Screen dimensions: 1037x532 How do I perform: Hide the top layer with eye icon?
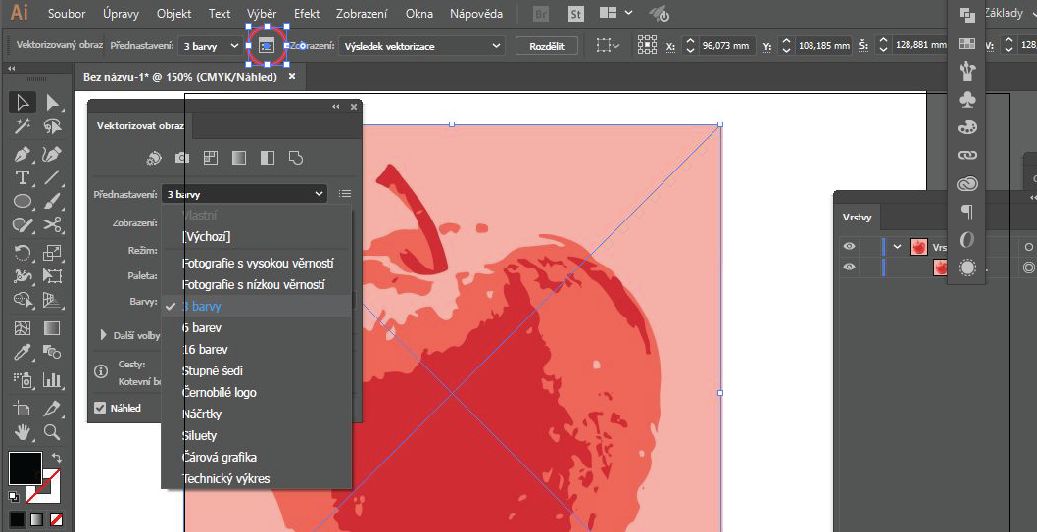pyautogui.click(x=849, y=247)
